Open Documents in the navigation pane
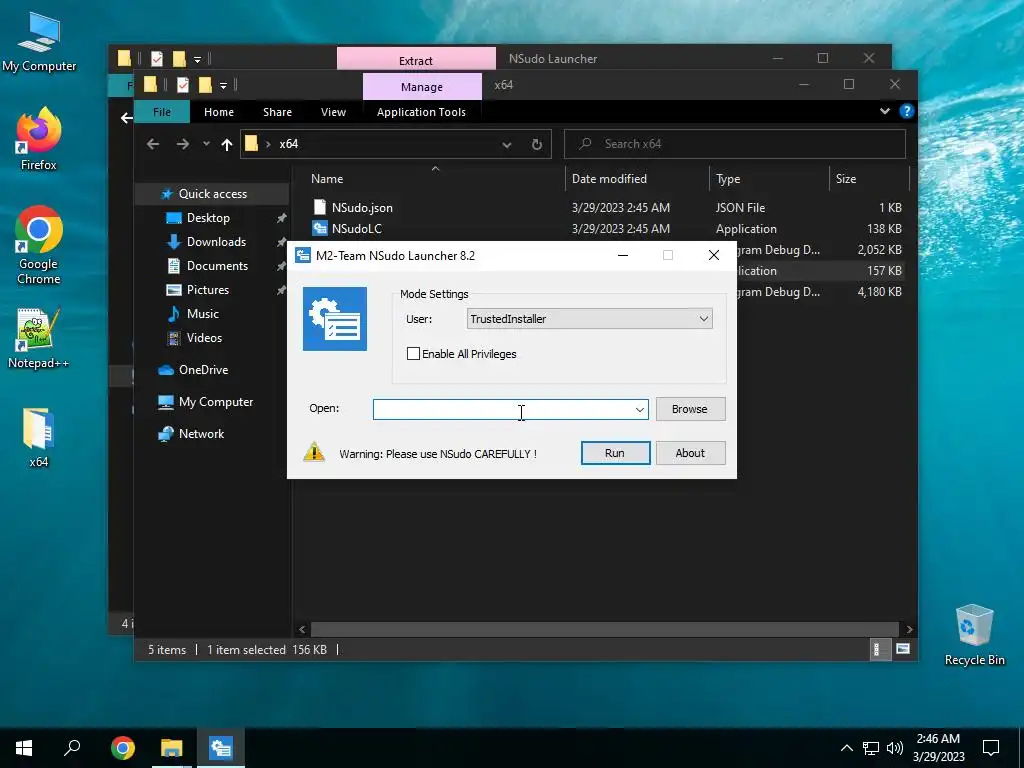This screenshot has width=1024, height=768. tap(217, 266)
